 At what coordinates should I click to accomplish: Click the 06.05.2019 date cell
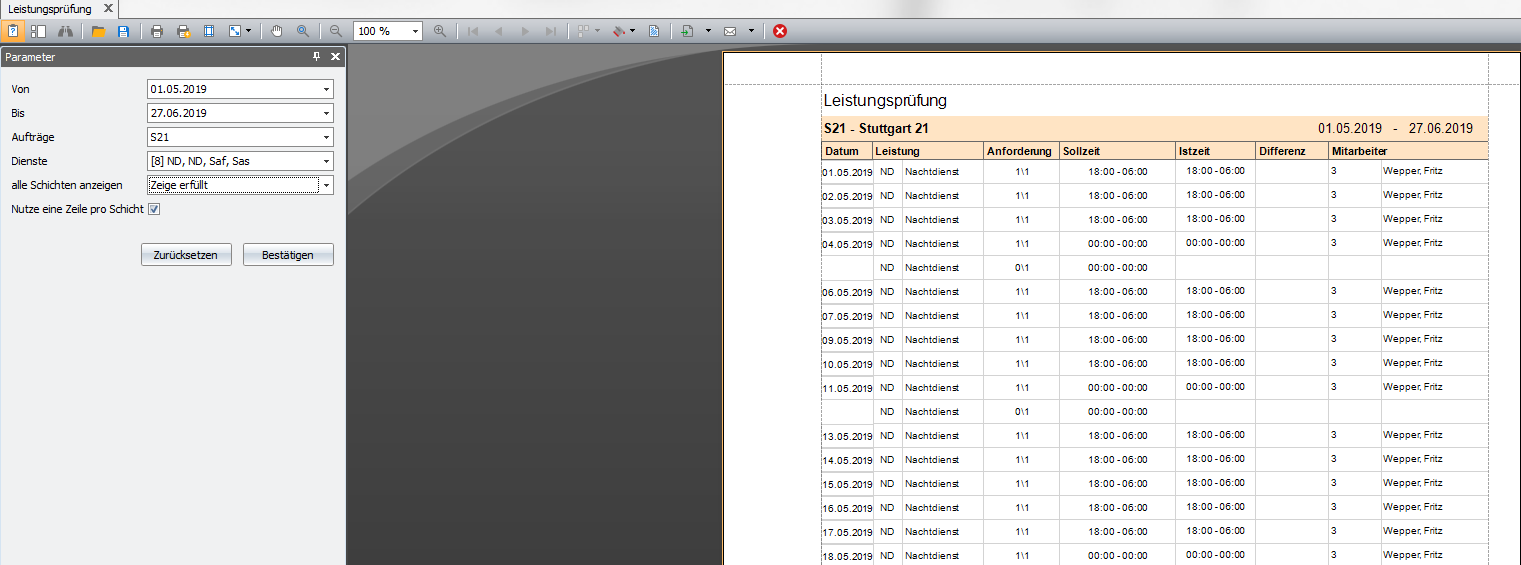click(x=847, y=292)
